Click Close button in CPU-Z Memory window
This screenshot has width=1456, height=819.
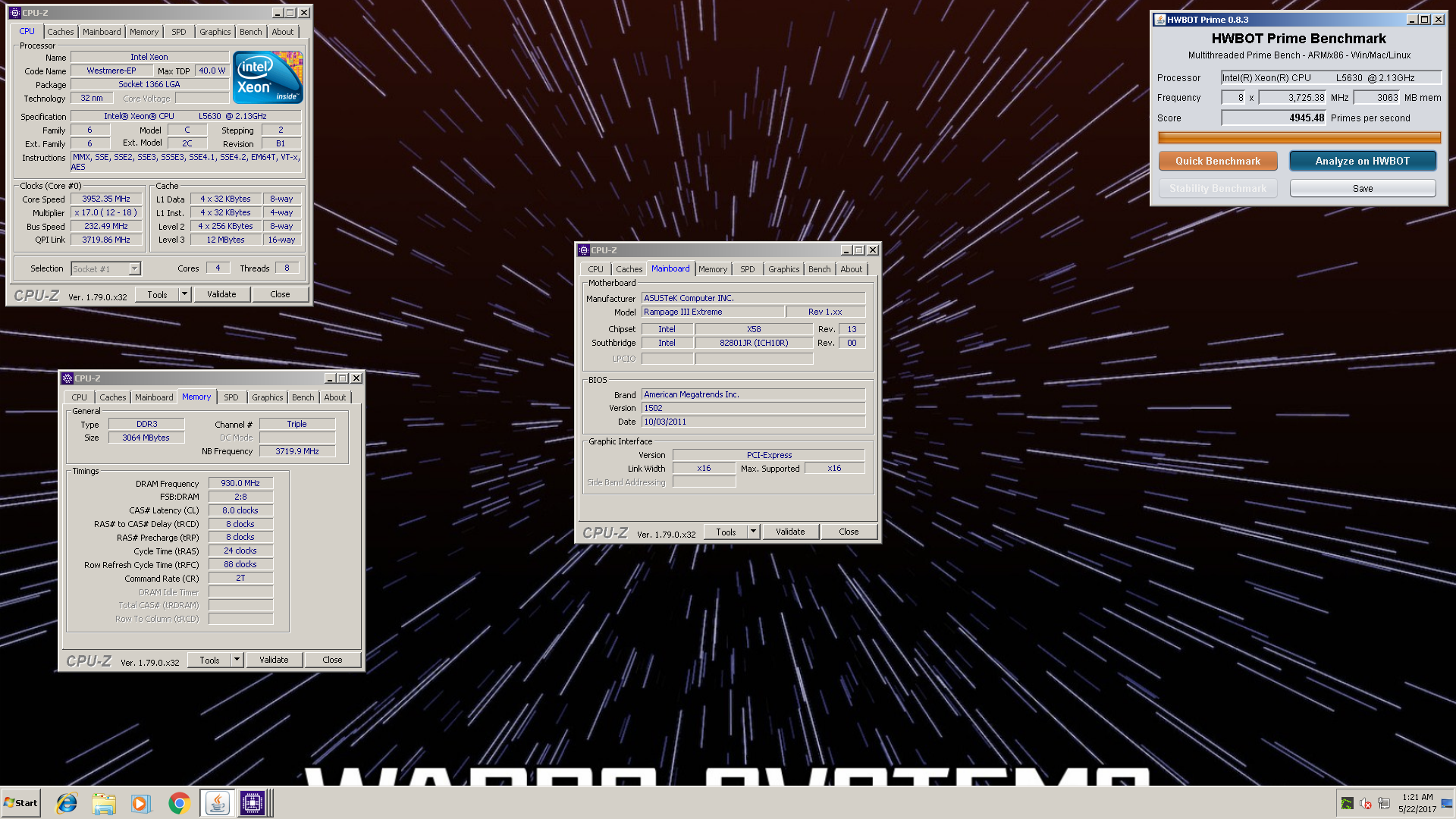click(x=332, y=660)
